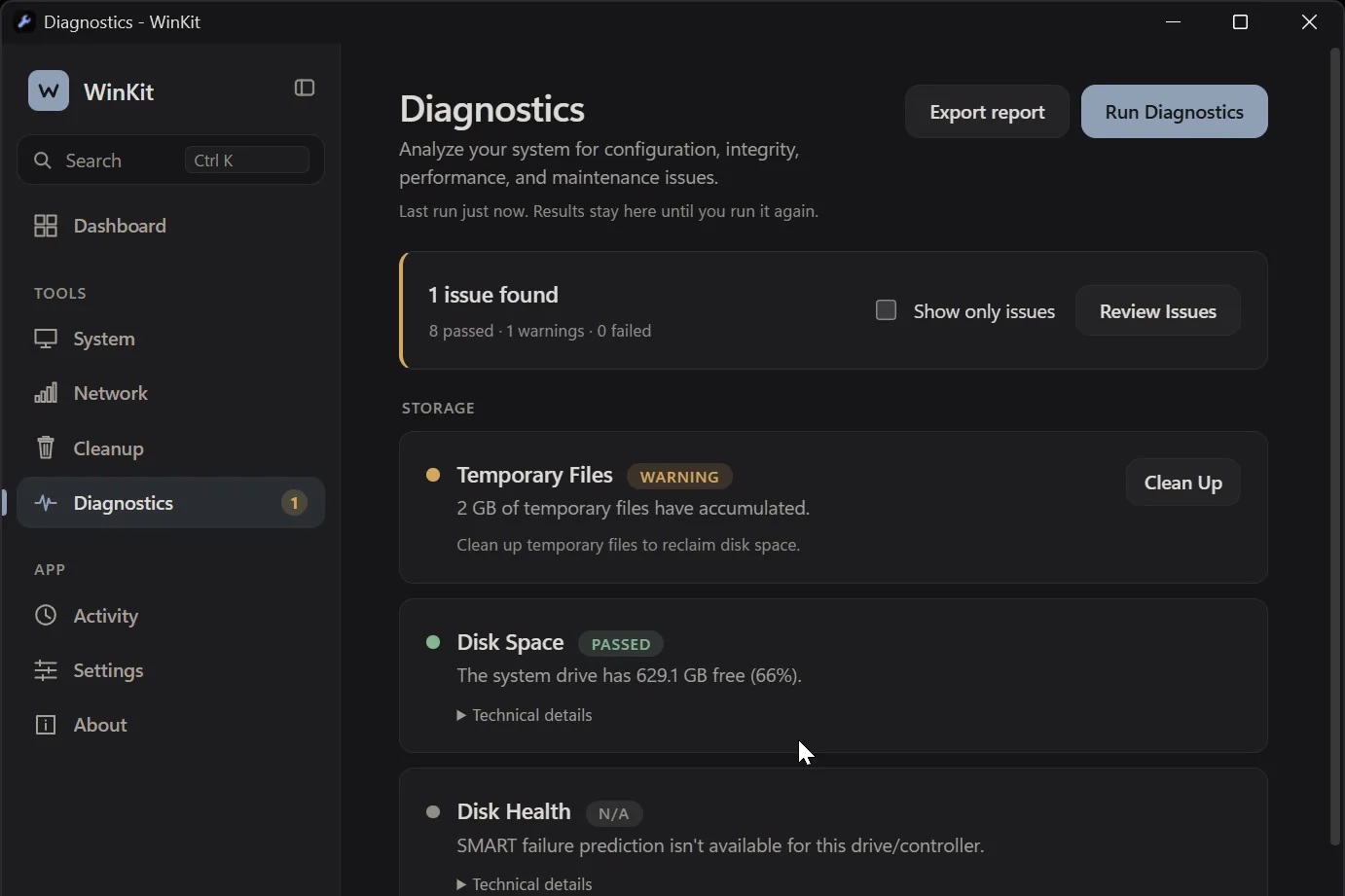The width and height of the screenshot is (1345, 896).
Task: Click the green status dot for Disk Space
Action: click(x=433, y=642)
